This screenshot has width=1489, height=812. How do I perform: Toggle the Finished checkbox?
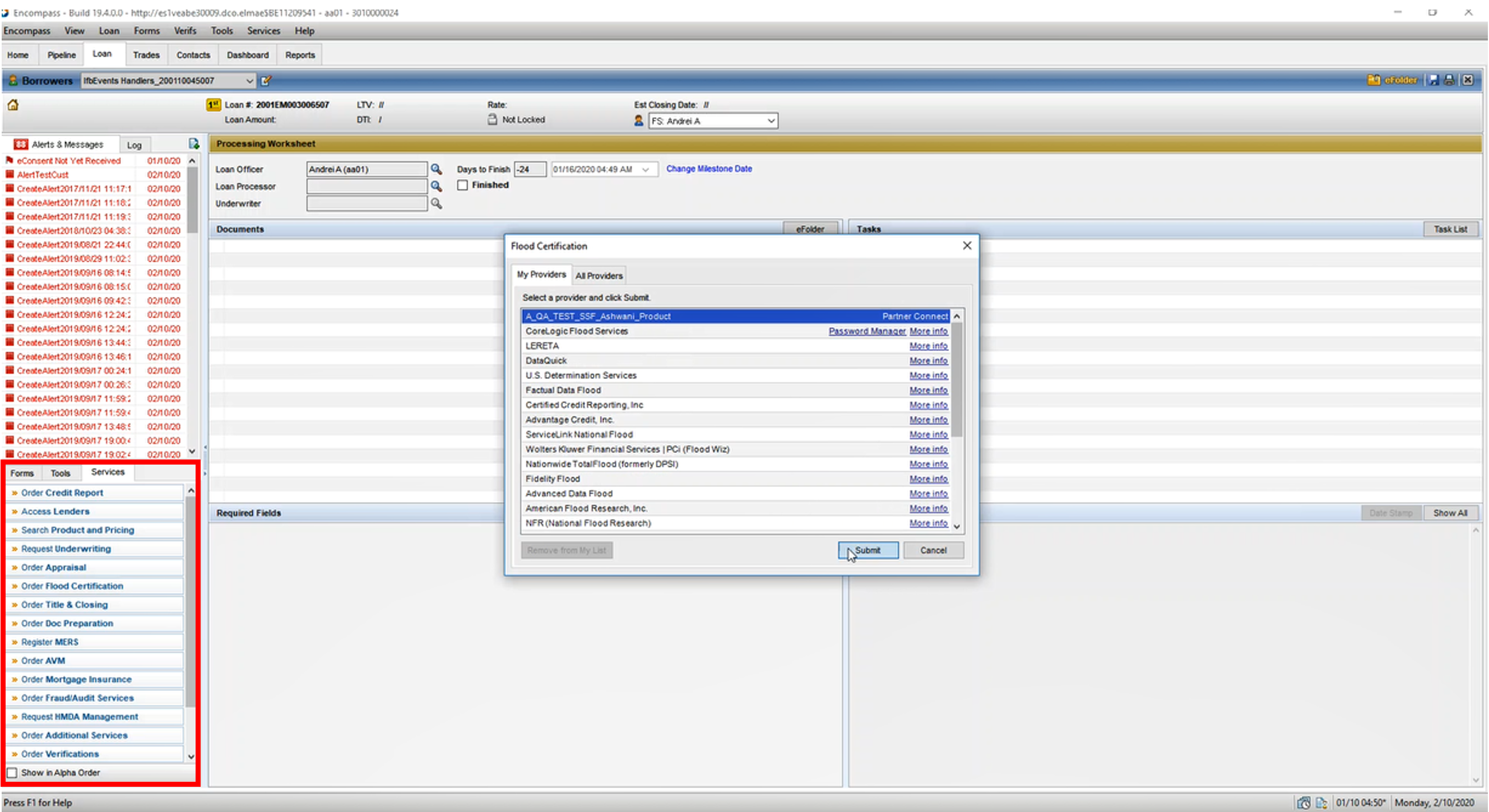[462, 185]
